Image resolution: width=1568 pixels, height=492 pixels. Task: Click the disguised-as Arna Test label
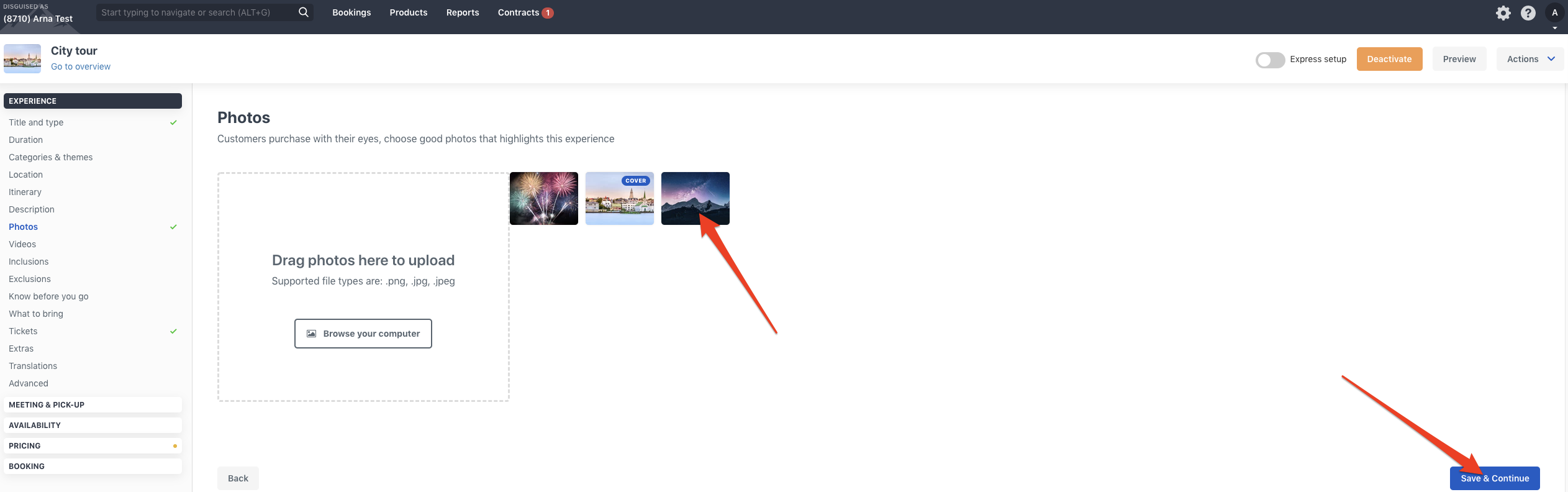coord(38,19)
